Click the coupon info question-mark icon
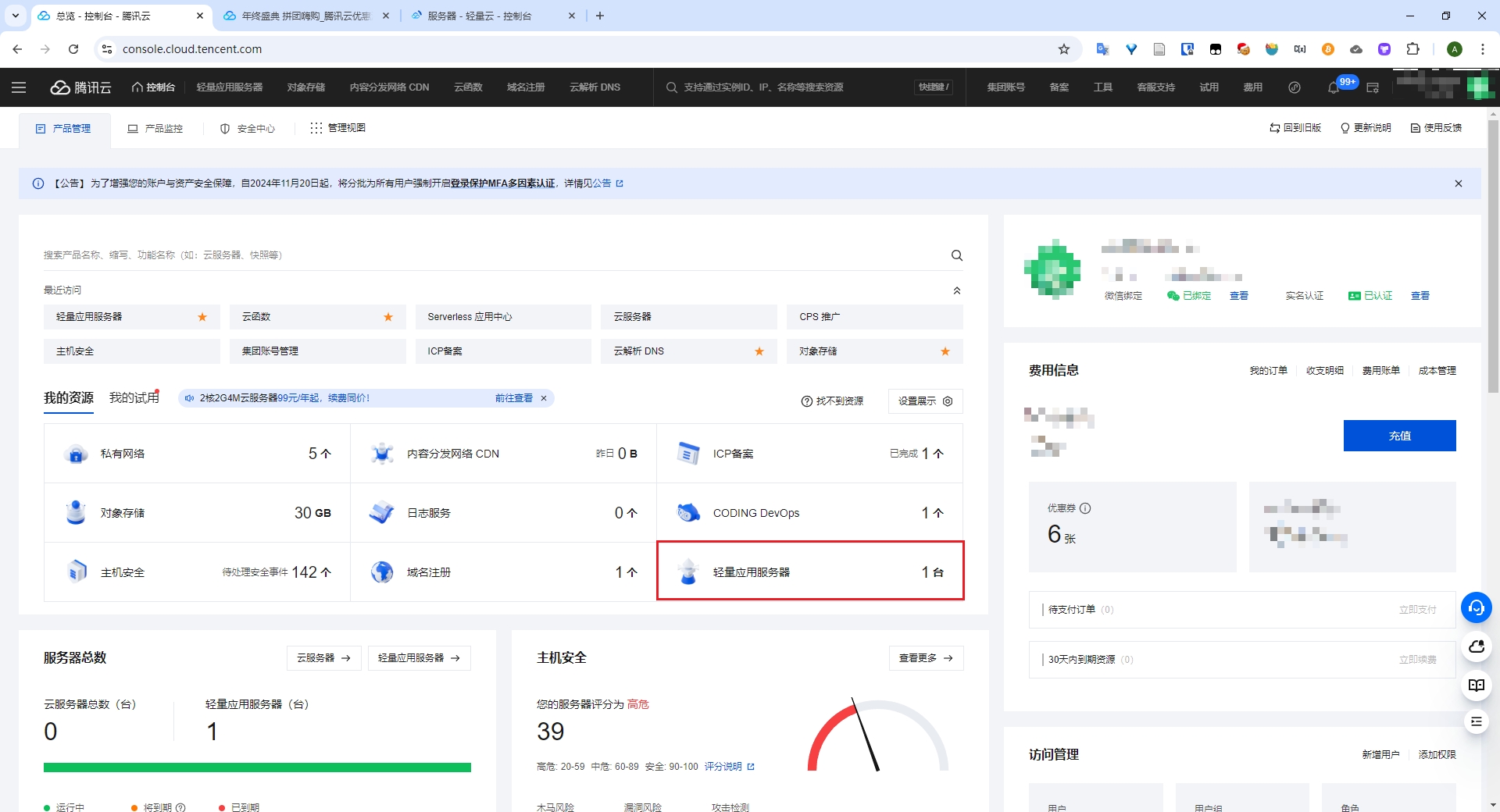Screen dimensions: 1500x812 click(1085, 508)
